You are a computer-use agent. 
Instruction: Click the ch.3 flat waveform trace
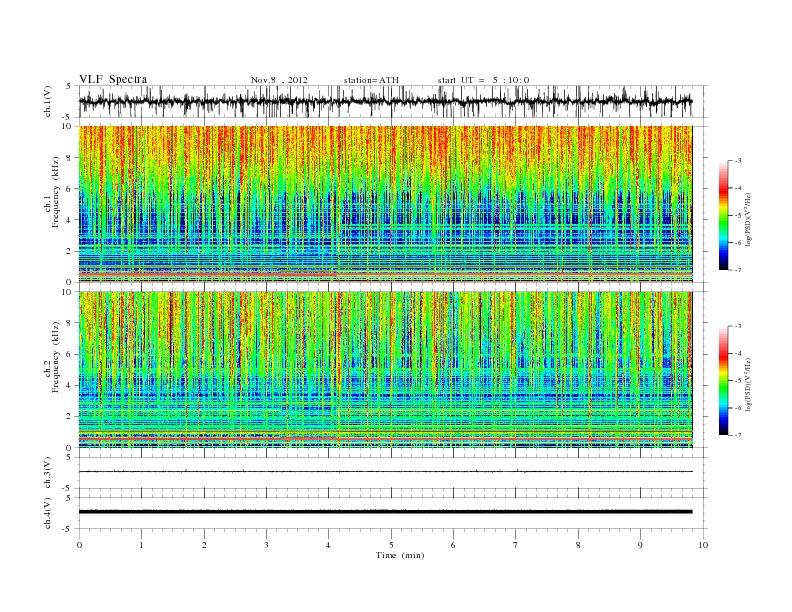tap(385, 472)
